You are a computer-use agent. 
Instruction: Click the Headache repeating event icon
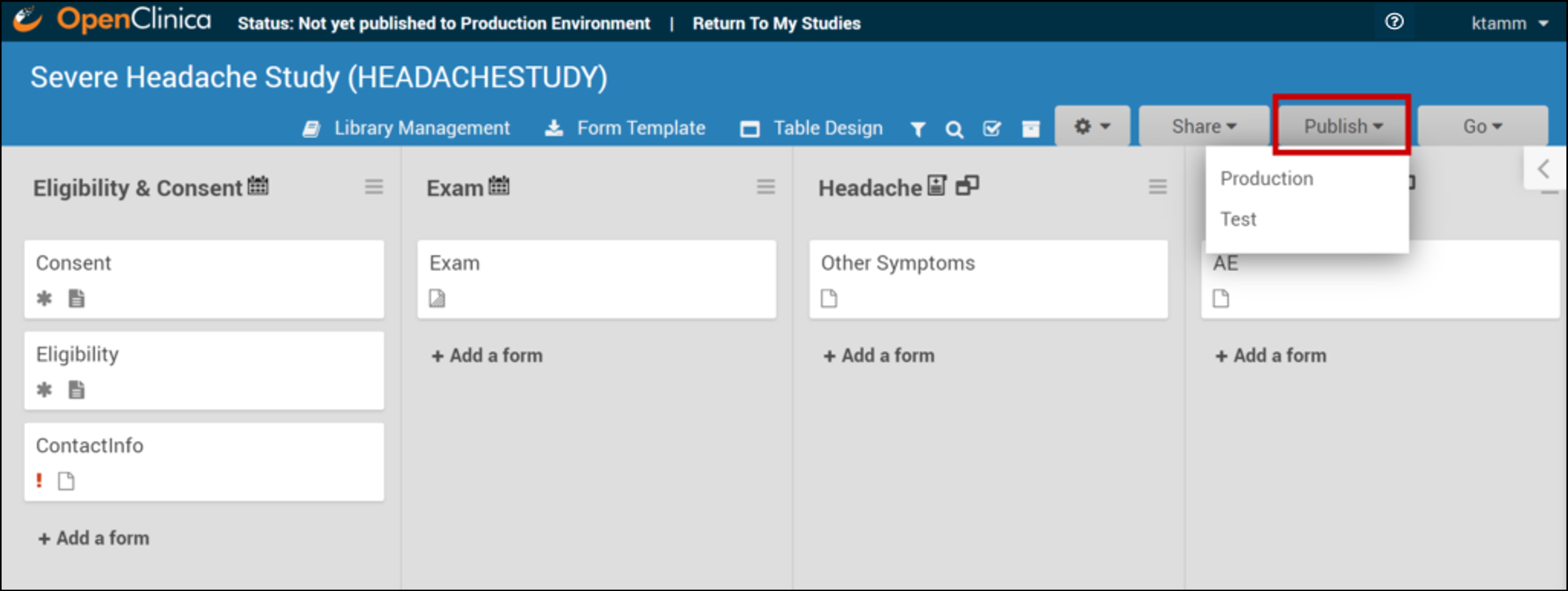[x=967, y=186]
